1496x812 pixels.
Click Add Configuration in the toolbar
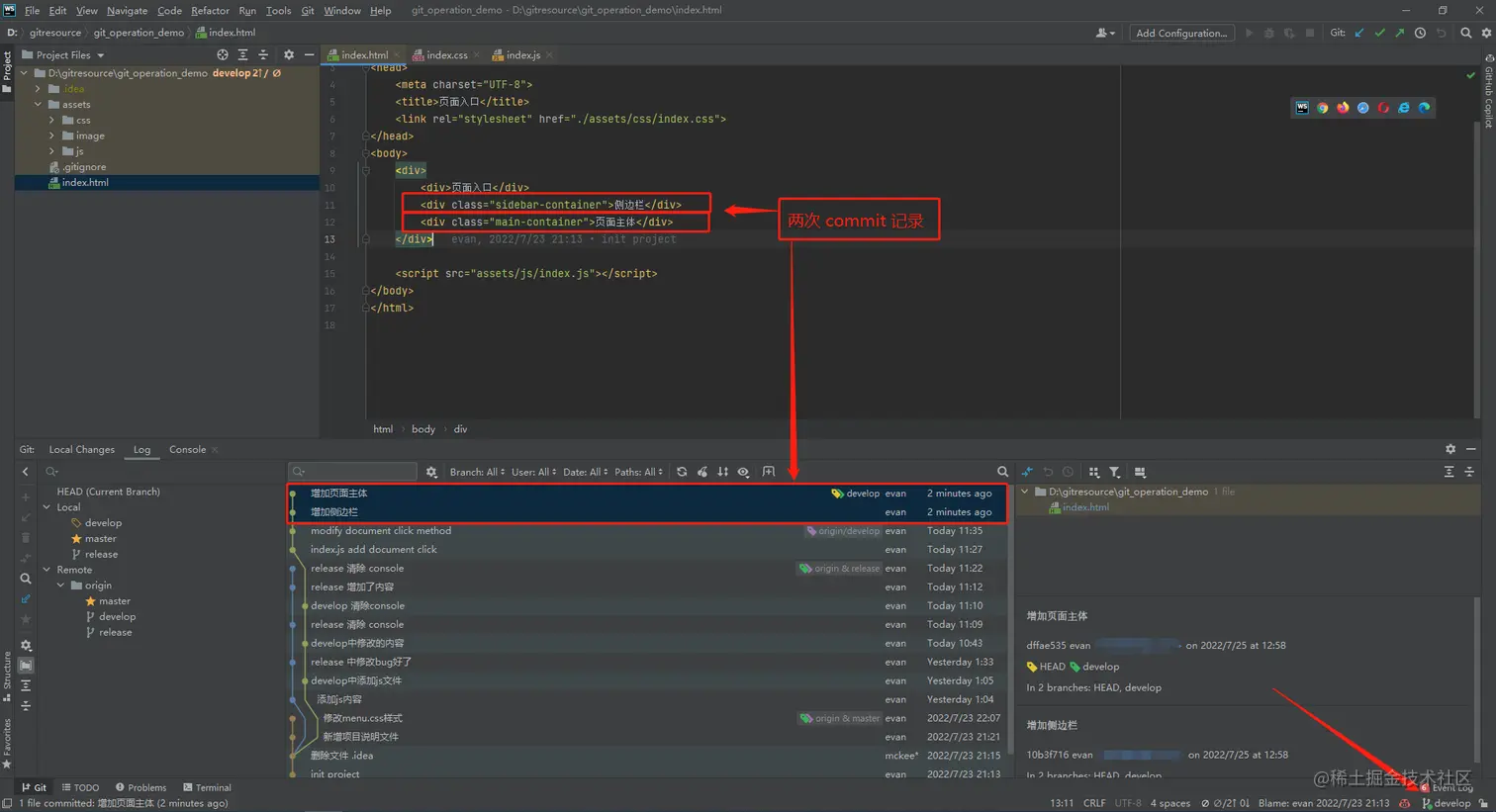[x=1181, y=33]
